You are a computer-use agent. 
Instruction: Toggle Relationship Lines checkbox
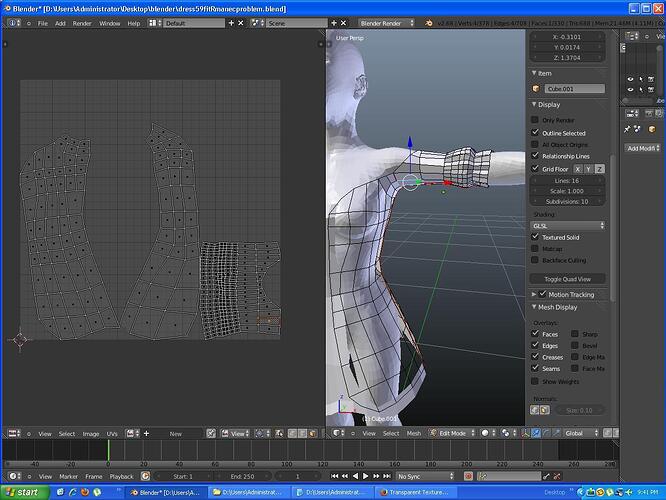(535, 155)
